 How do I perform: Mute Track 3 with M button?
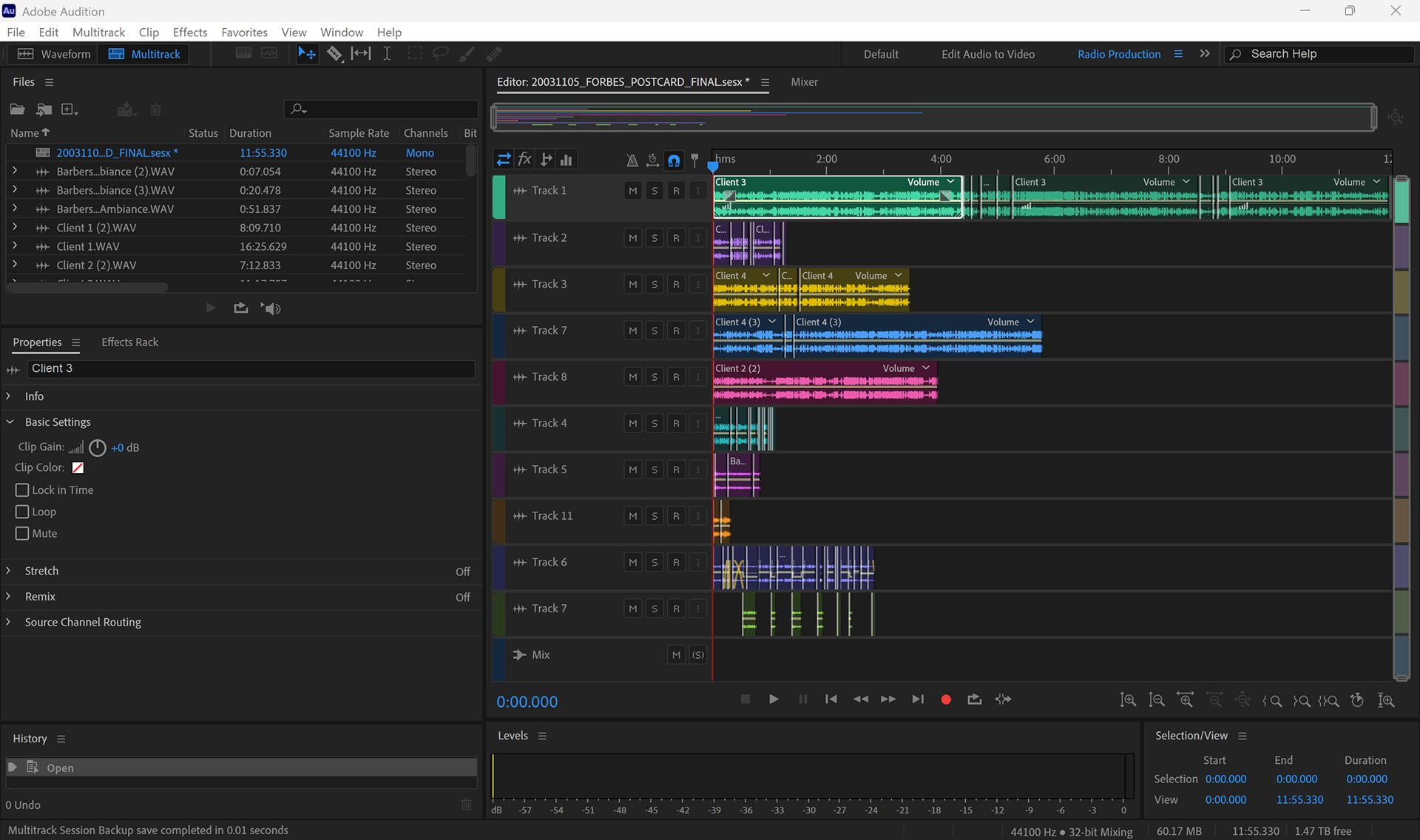pos(632,285)
